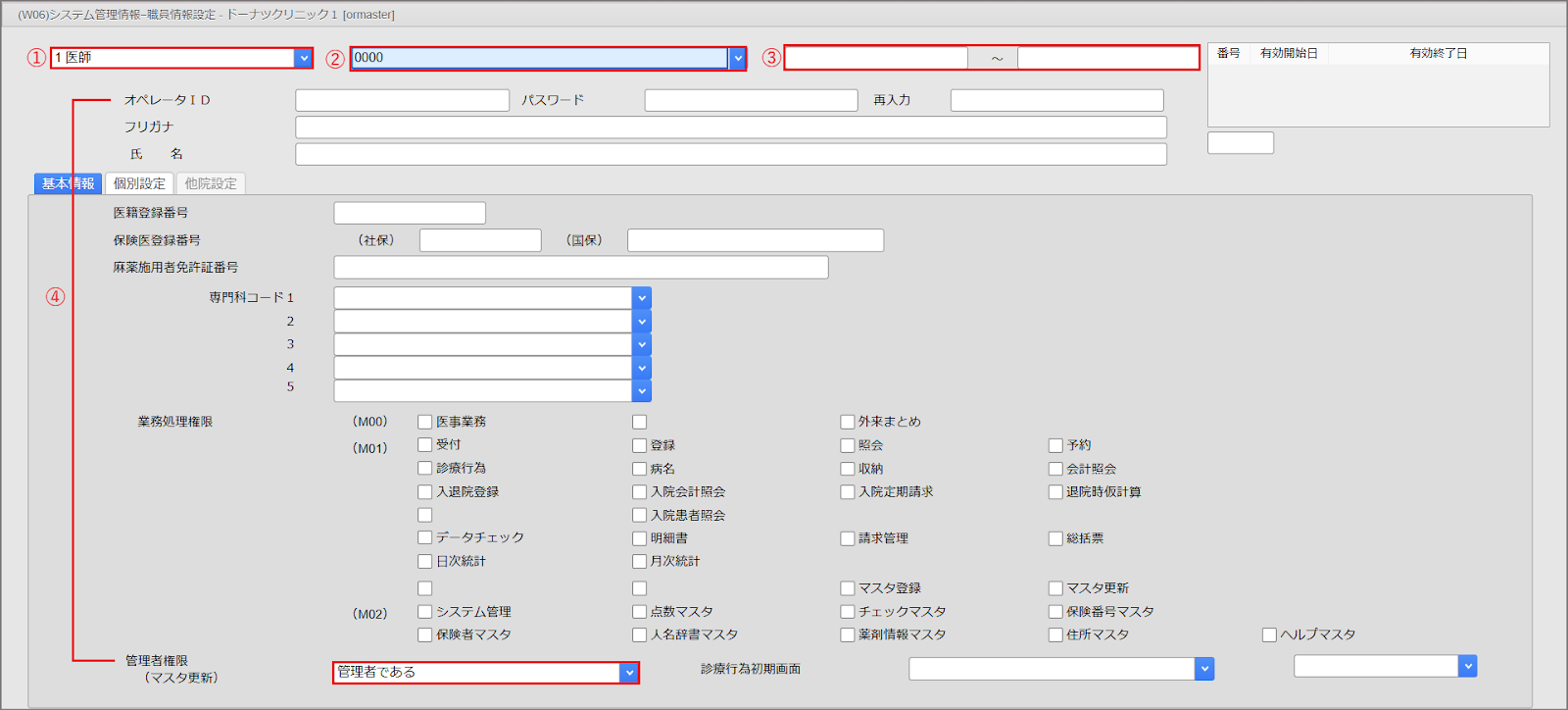Click the 有効開始日 column header

point(1289,54)
